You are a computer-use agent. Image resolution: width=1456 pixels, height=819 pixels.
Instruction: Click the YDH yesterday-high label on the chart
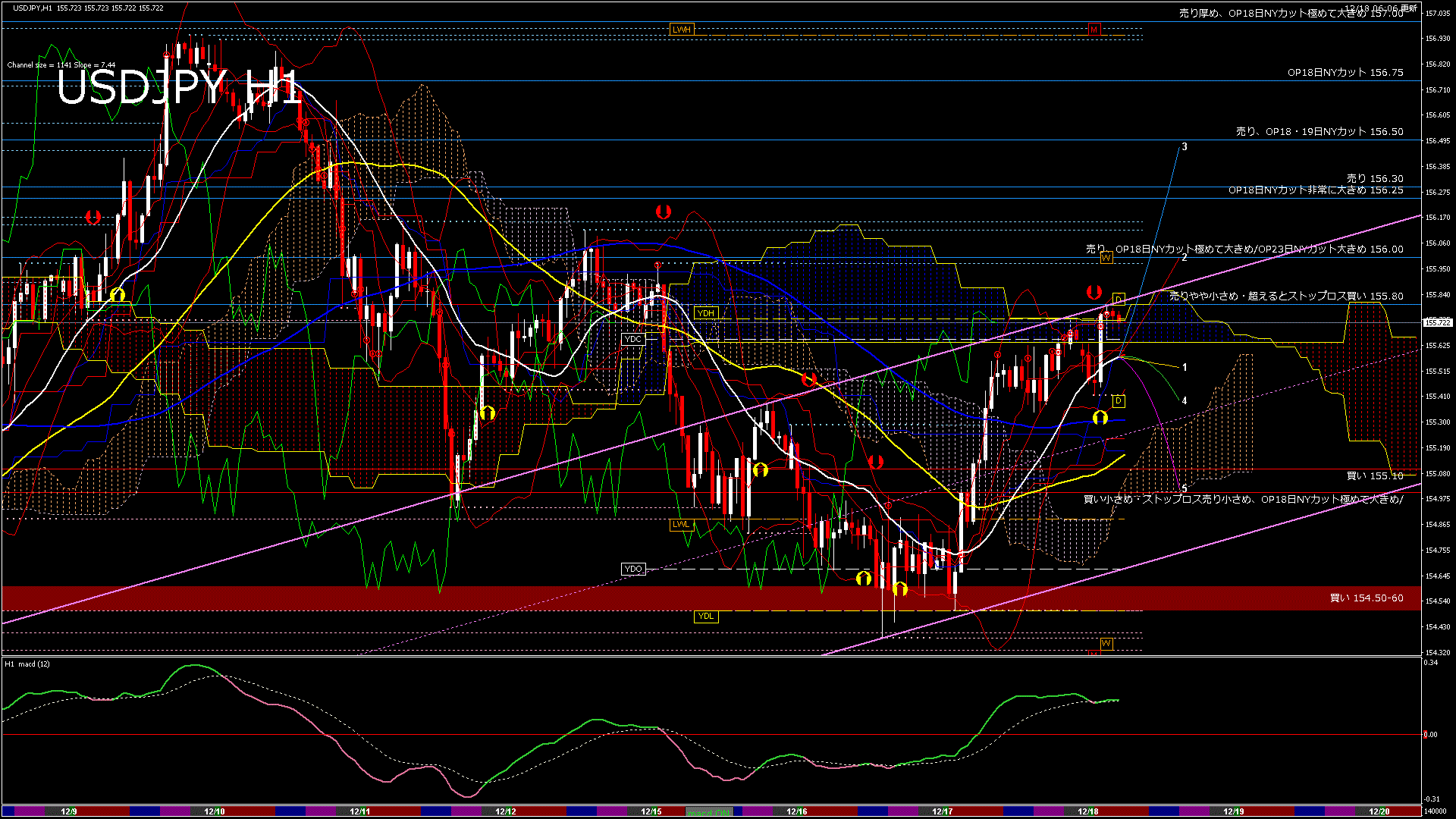pyautogui.click(x=705, y=313)
